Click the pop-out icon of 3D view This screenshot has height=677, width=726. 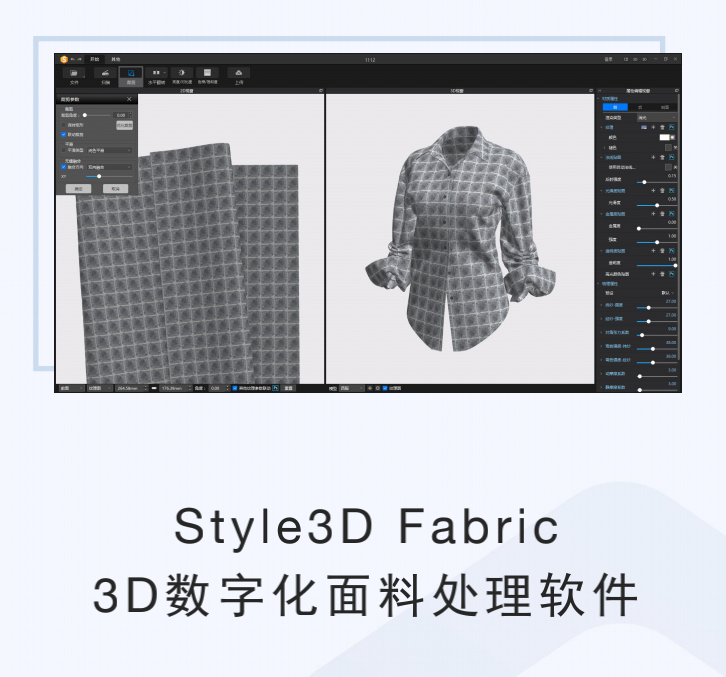591,90
